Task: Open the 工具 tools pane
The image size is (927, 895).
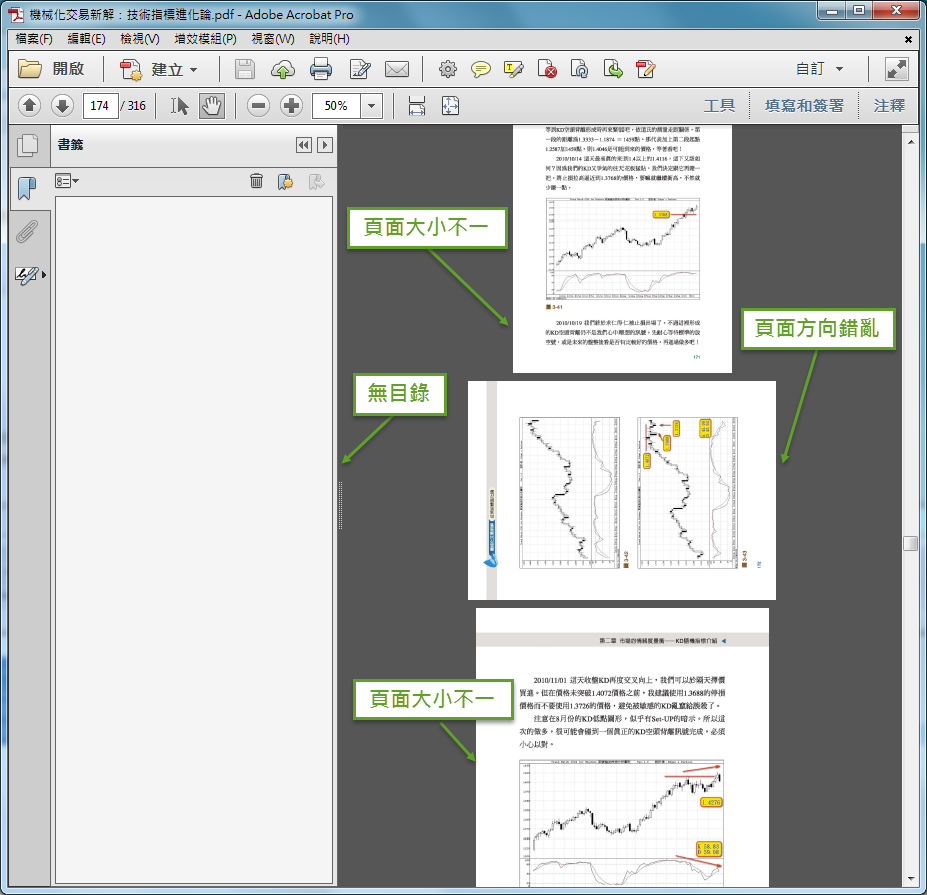Action: point(719,106)
